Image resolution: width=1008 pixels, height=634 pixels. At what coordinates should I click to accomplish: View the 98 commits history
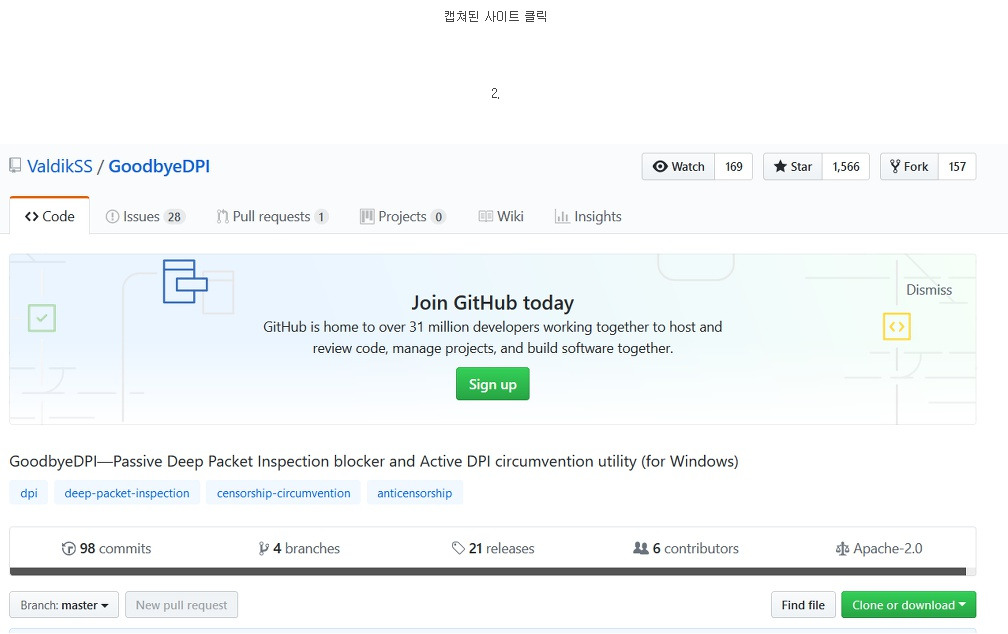(x=107, y=548)
